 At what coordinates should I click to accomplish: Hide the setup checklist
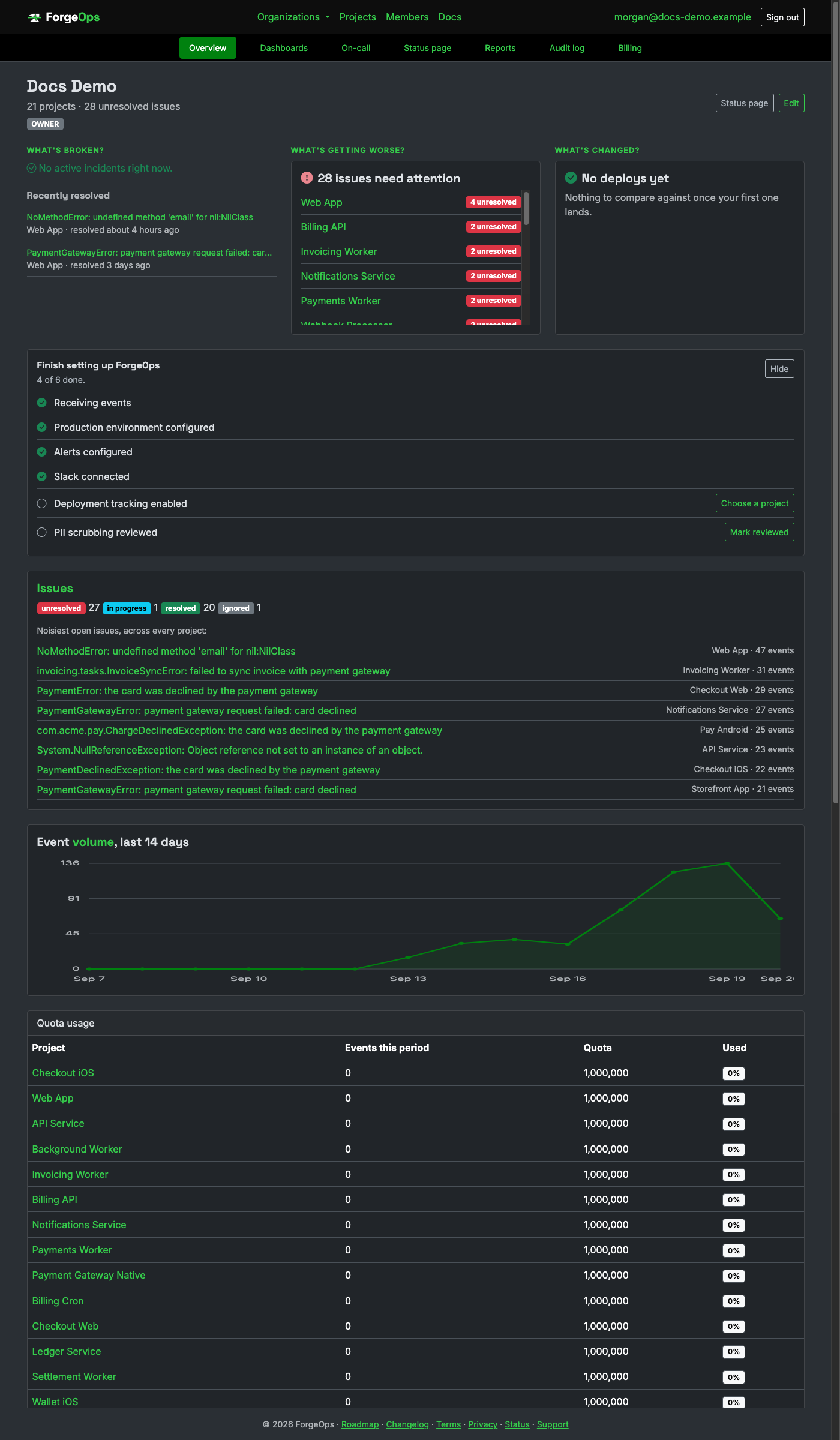tap(779, 369)
